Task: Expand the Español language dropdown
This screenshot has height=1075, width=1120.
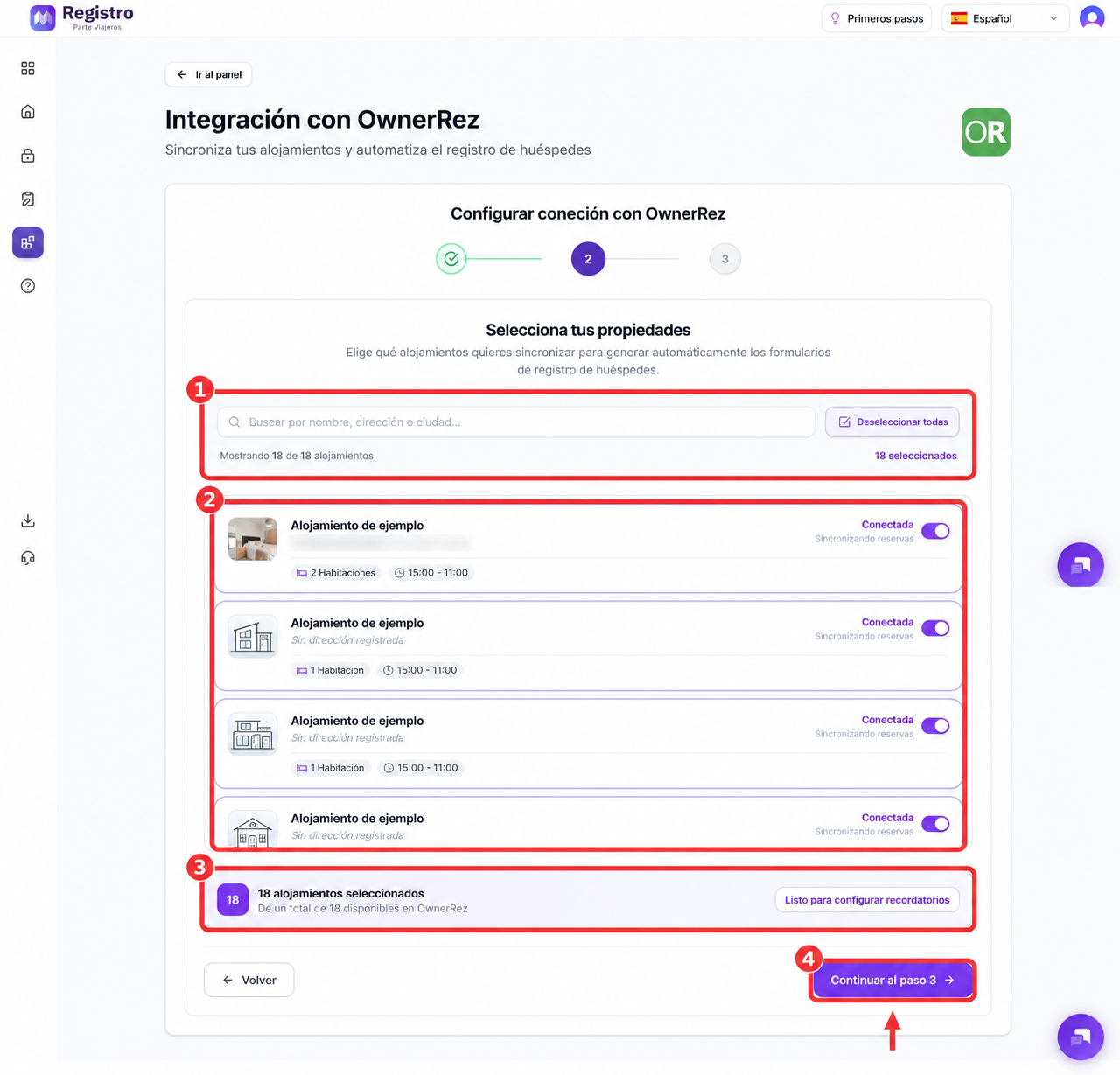Action: (1005, 18)
